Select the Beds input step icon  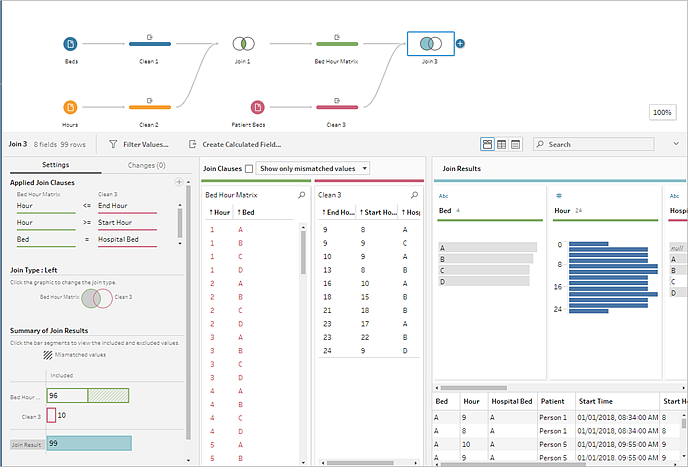coord(70,44)
